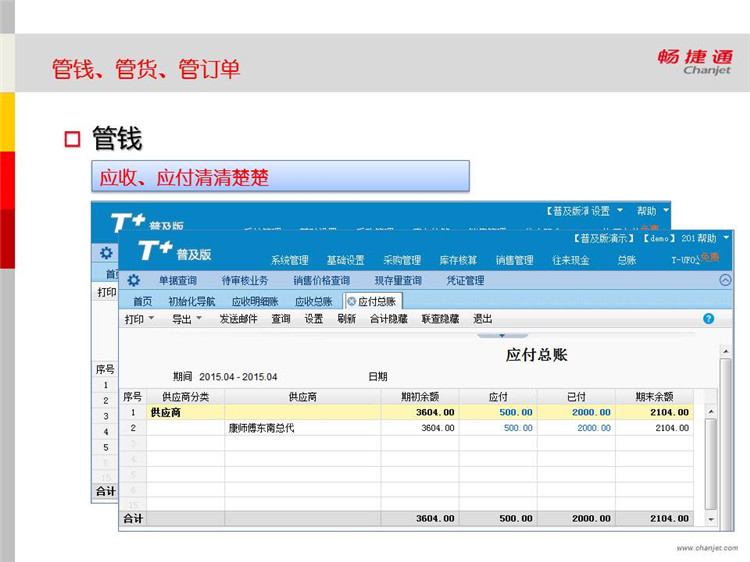
Task: Collapse the shortcut bar with circular chevron icon
Action: (x=725, y=280)
